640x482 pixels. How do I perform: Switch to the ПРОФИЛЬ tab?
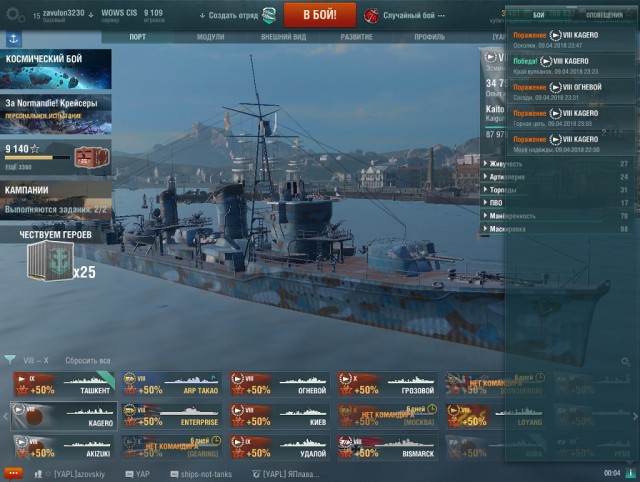[429, 37]
